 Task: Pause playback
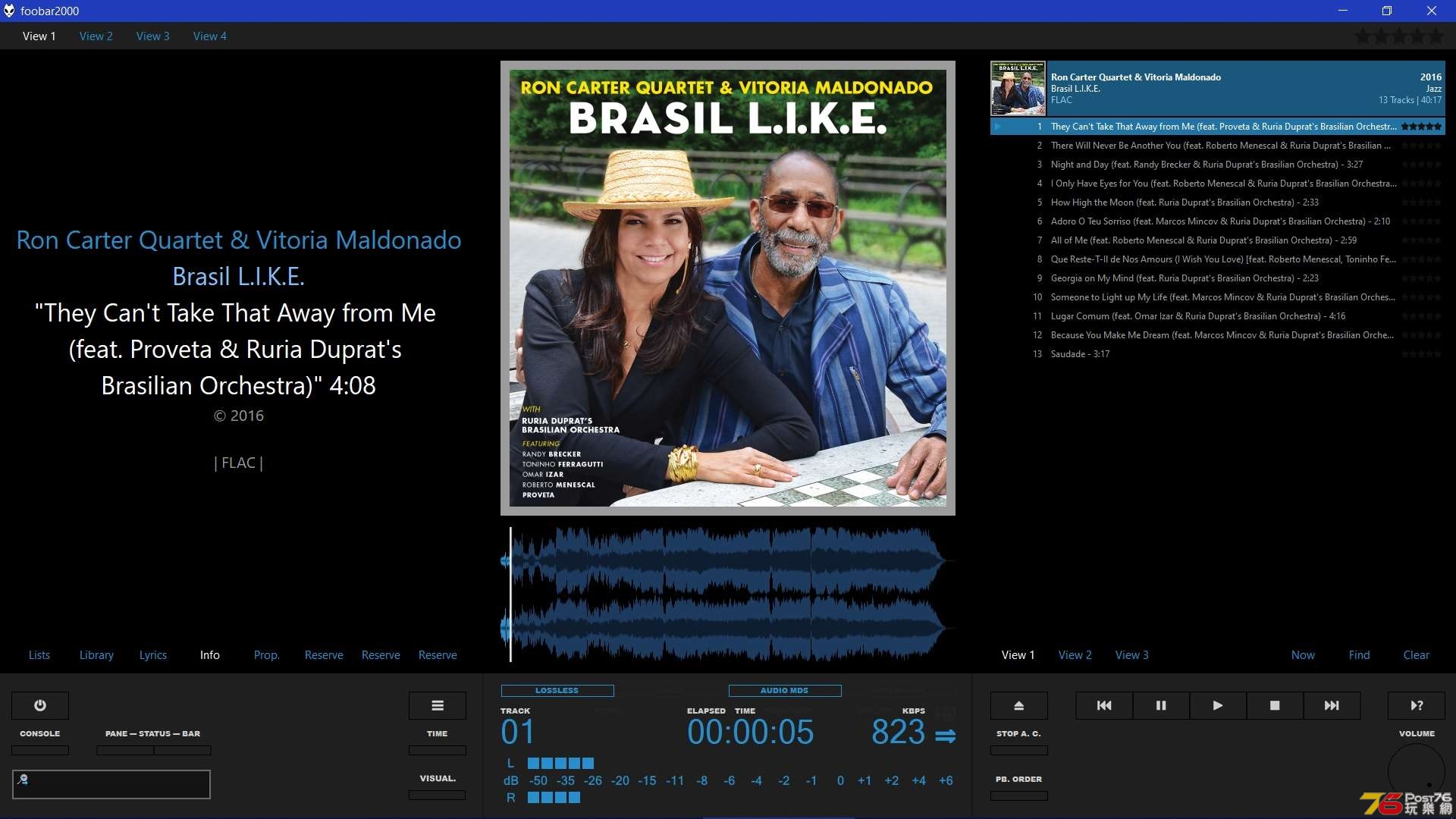[1161, 705]
